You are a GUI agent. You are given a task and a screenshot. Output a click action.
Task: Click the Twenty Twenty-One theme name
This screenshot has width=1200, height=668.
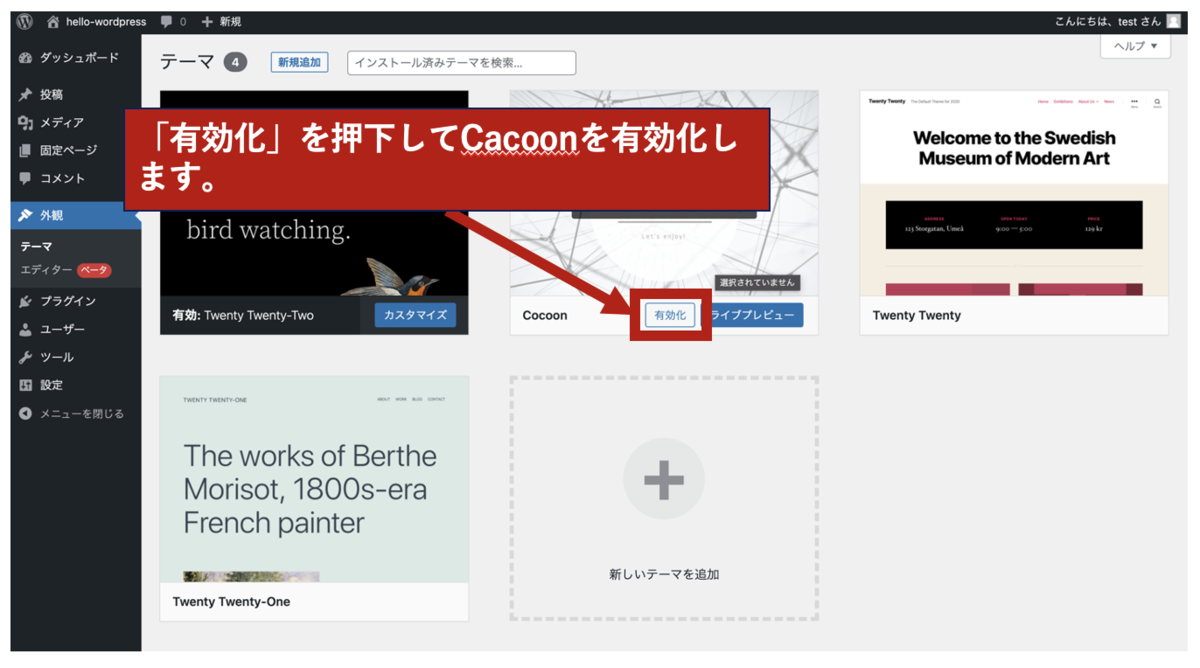click(x=231, y=602)
